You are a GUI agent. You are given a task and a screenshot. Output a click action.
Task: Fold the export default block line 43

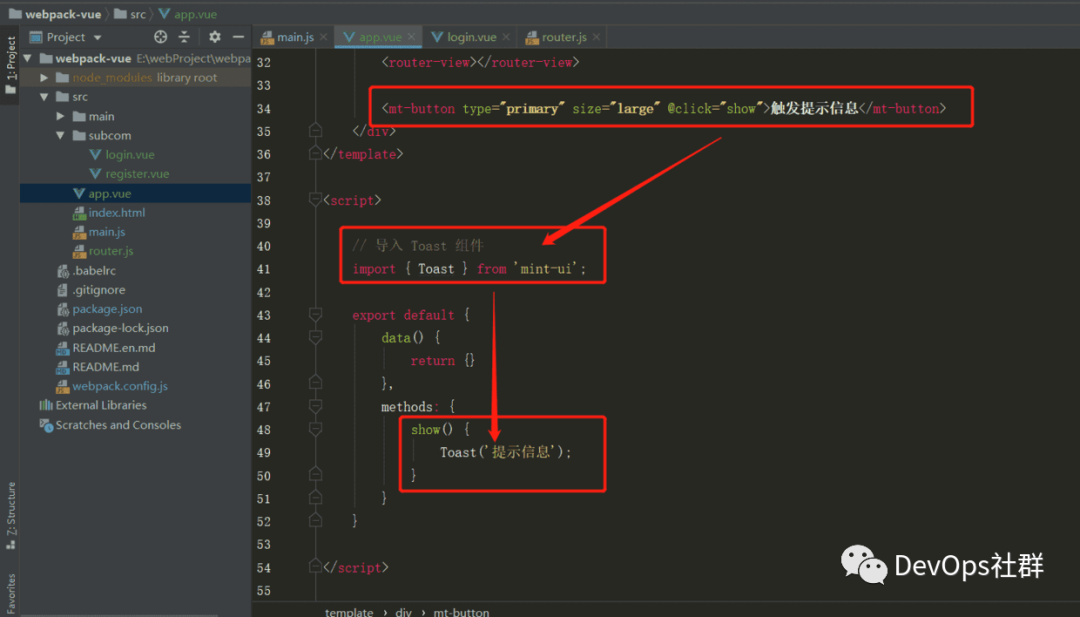(315, 315)
